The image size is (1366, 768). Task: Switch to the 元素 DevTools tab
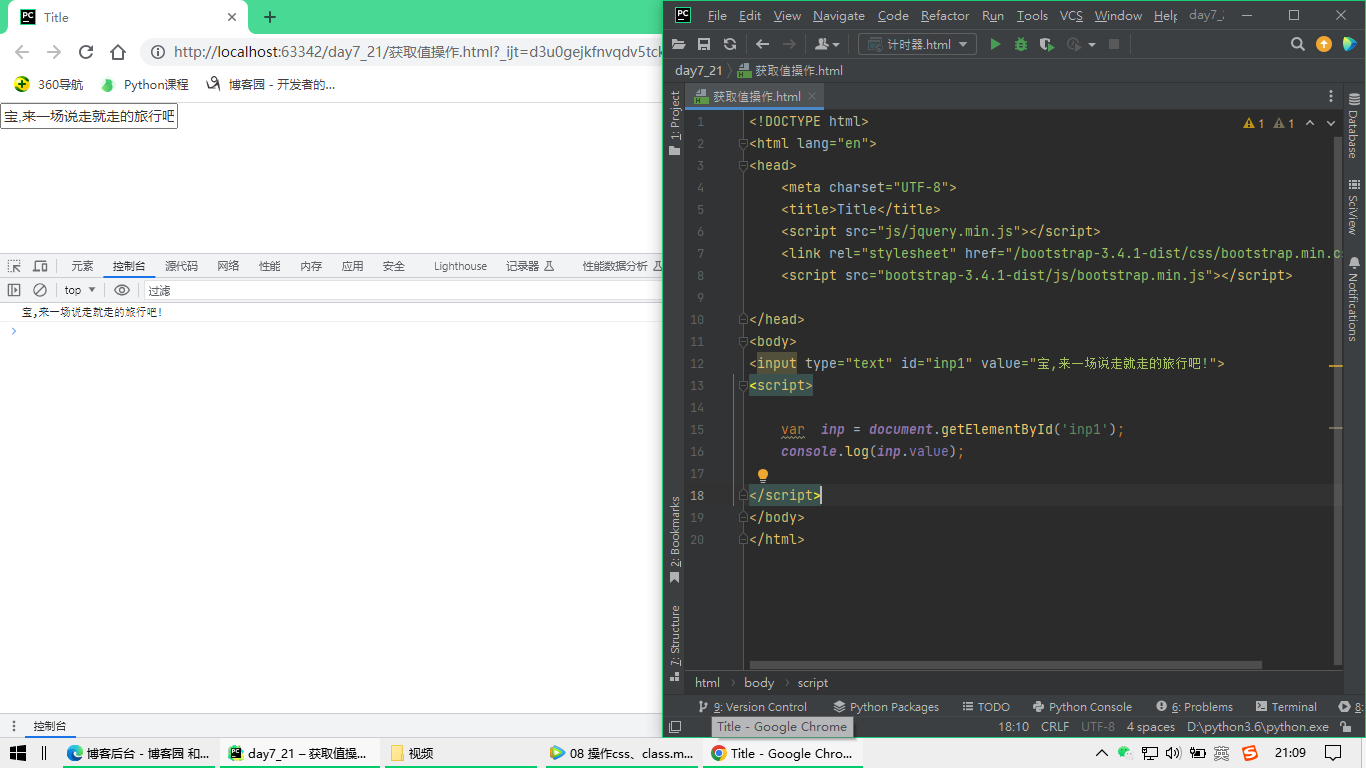point(82,266)
